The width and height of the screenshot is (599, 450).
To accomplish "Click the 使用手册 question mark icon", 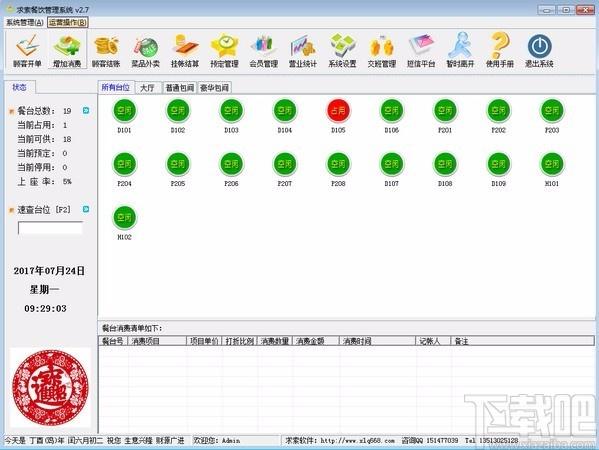I will tap(500, 50).
